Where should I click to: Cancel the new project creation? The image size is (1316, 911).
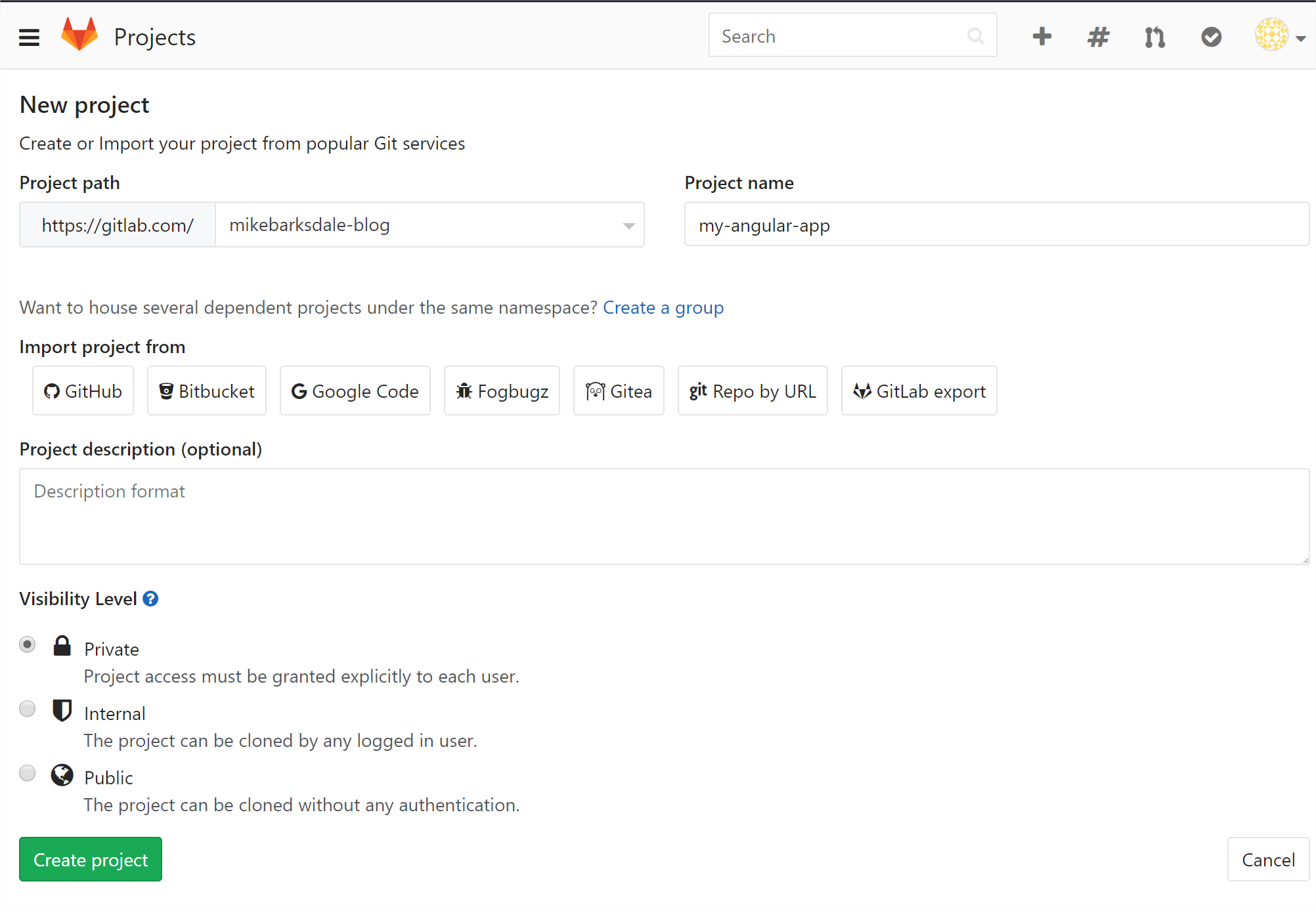click(1267, 859)
